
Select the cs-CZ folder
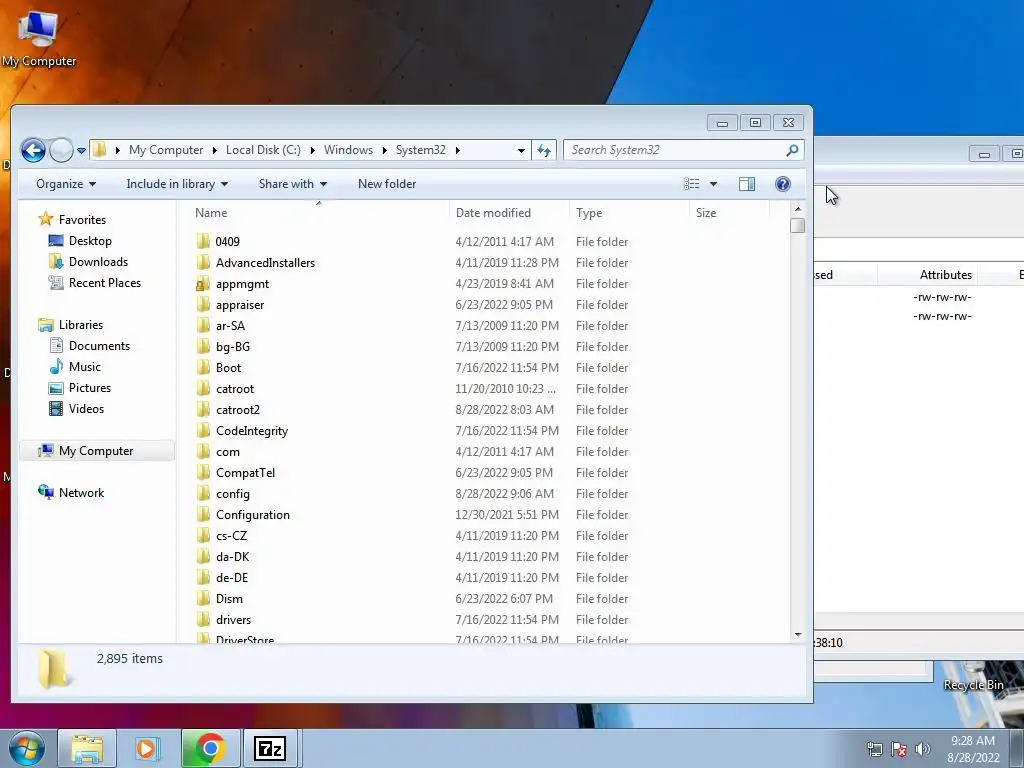[x=232, y=536]
